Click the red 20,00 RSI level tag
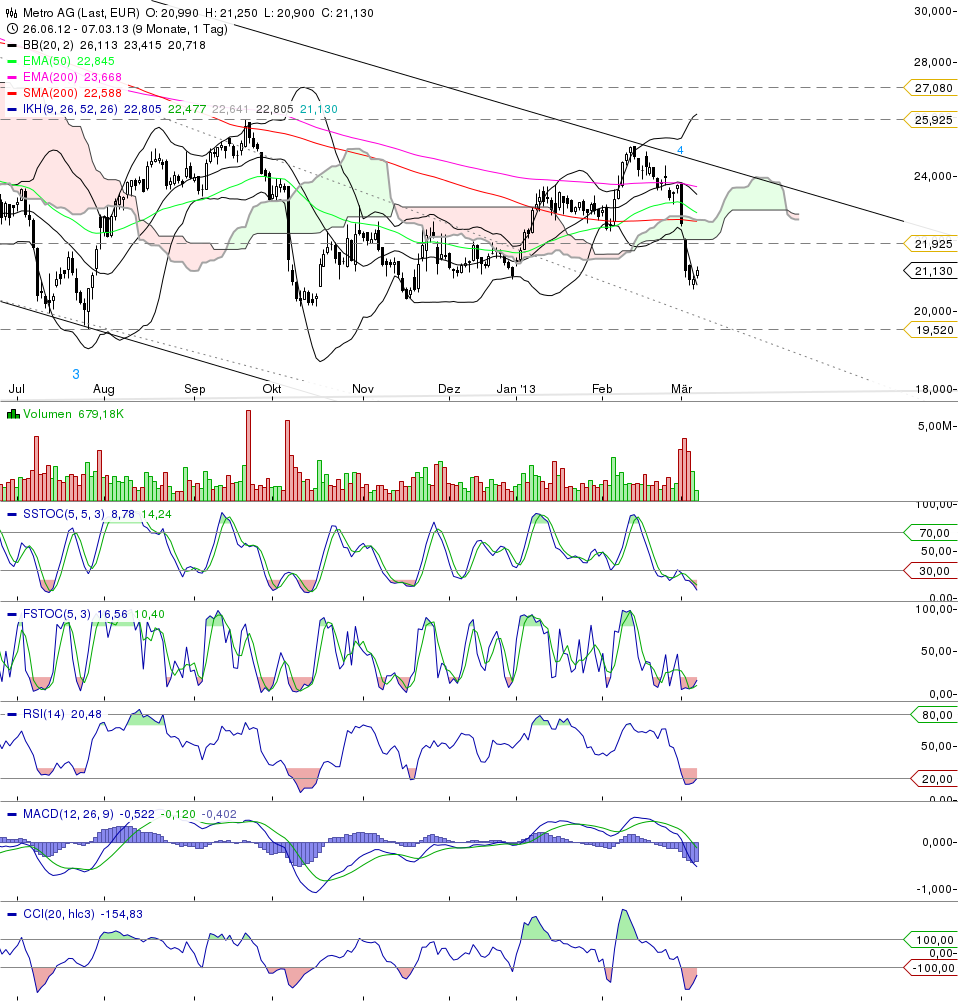Image resolution: width=958 pixels, height=1001 pixels. tap(935, 779)
